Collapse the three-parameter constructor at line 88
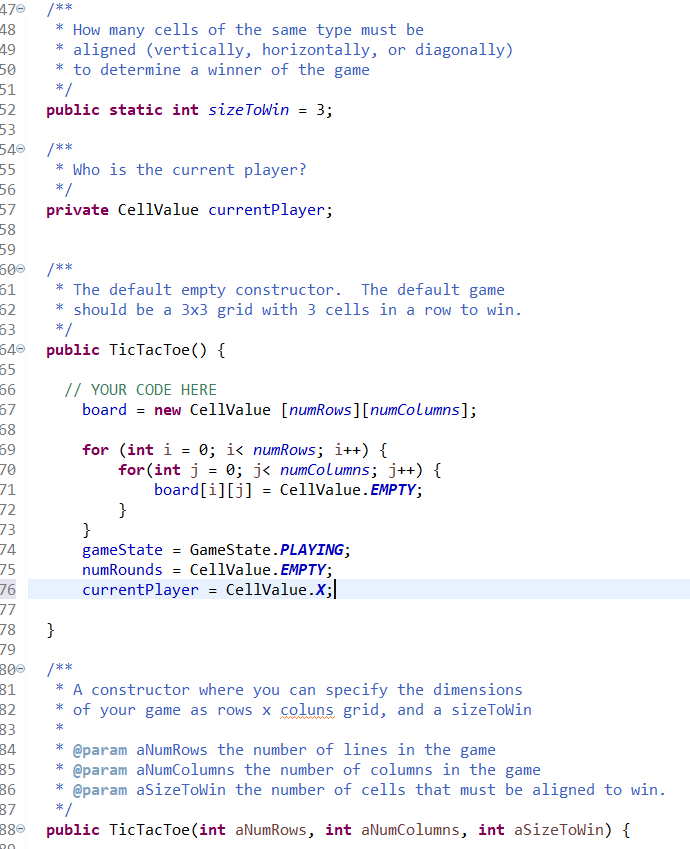690x849 pixels. 21,829
